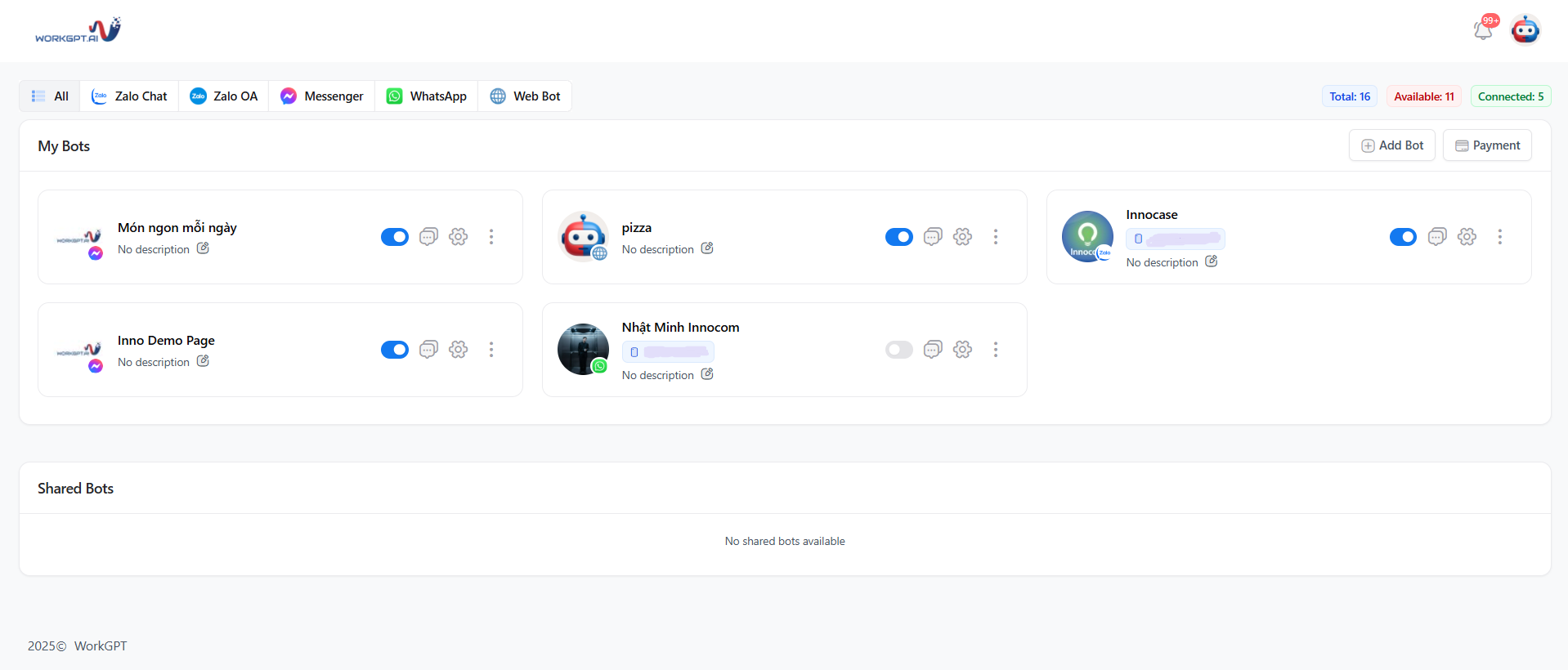Expand more options for Innocase bot

[1499, 237]
